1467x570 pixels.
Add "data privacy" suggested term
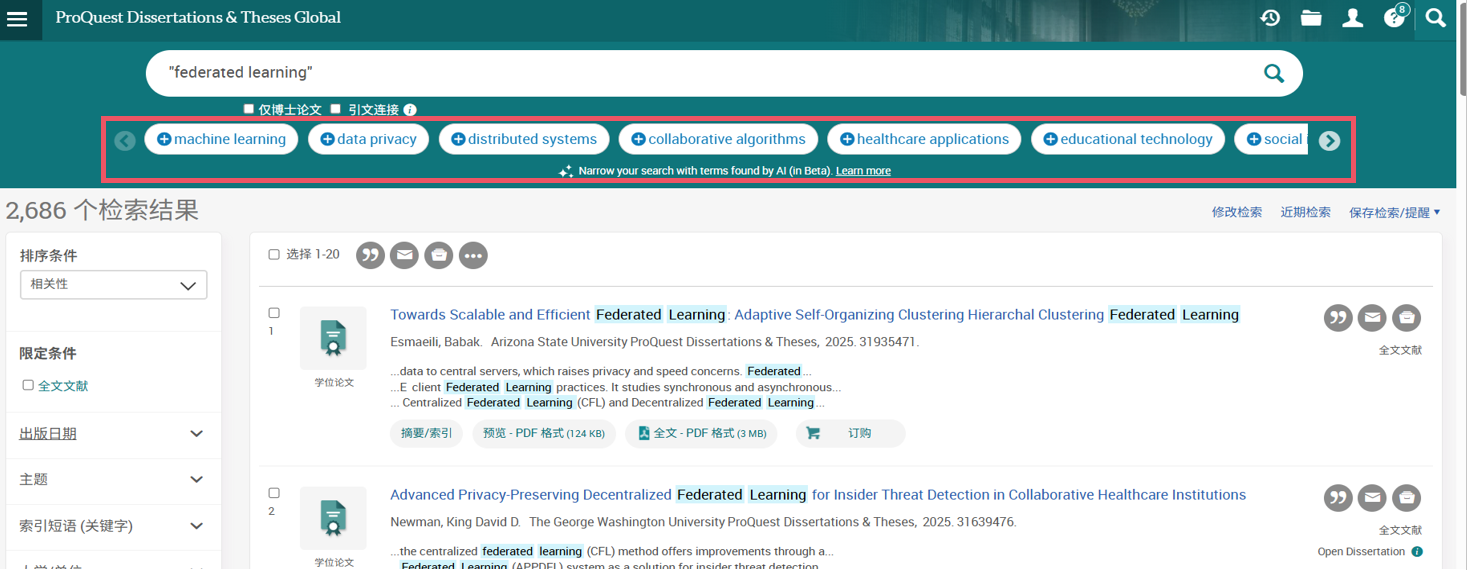368,140
